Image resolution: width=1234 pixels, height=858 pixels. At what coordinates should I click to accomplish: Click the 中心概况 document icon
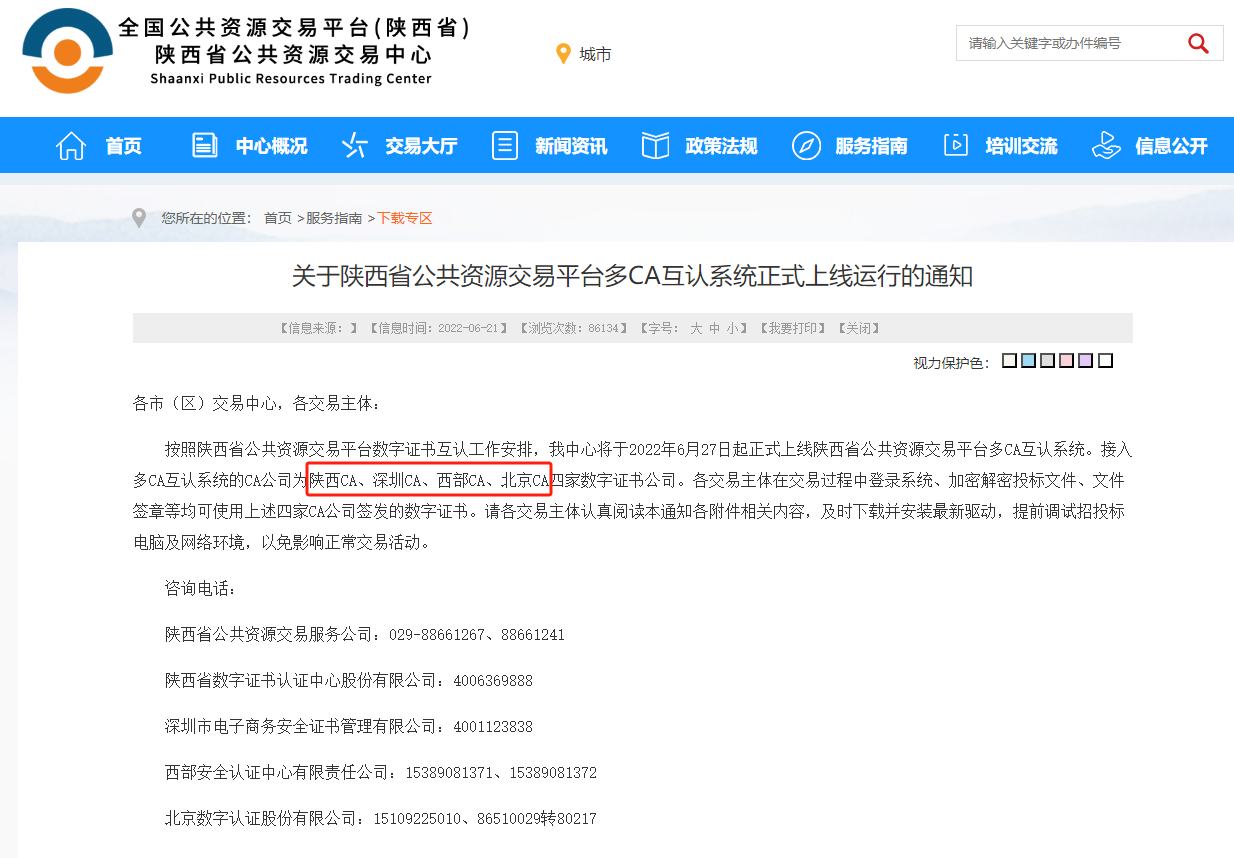[x=205, y=146]
